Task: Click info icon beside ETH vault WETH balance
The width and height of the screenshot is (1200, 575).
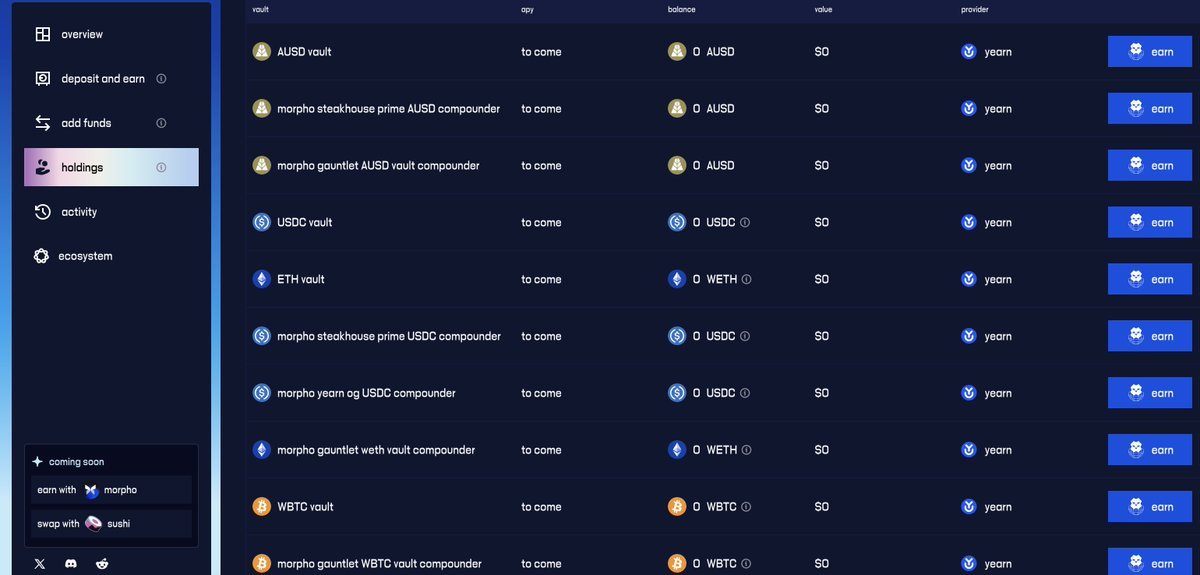Action: (x=747, y=280)
